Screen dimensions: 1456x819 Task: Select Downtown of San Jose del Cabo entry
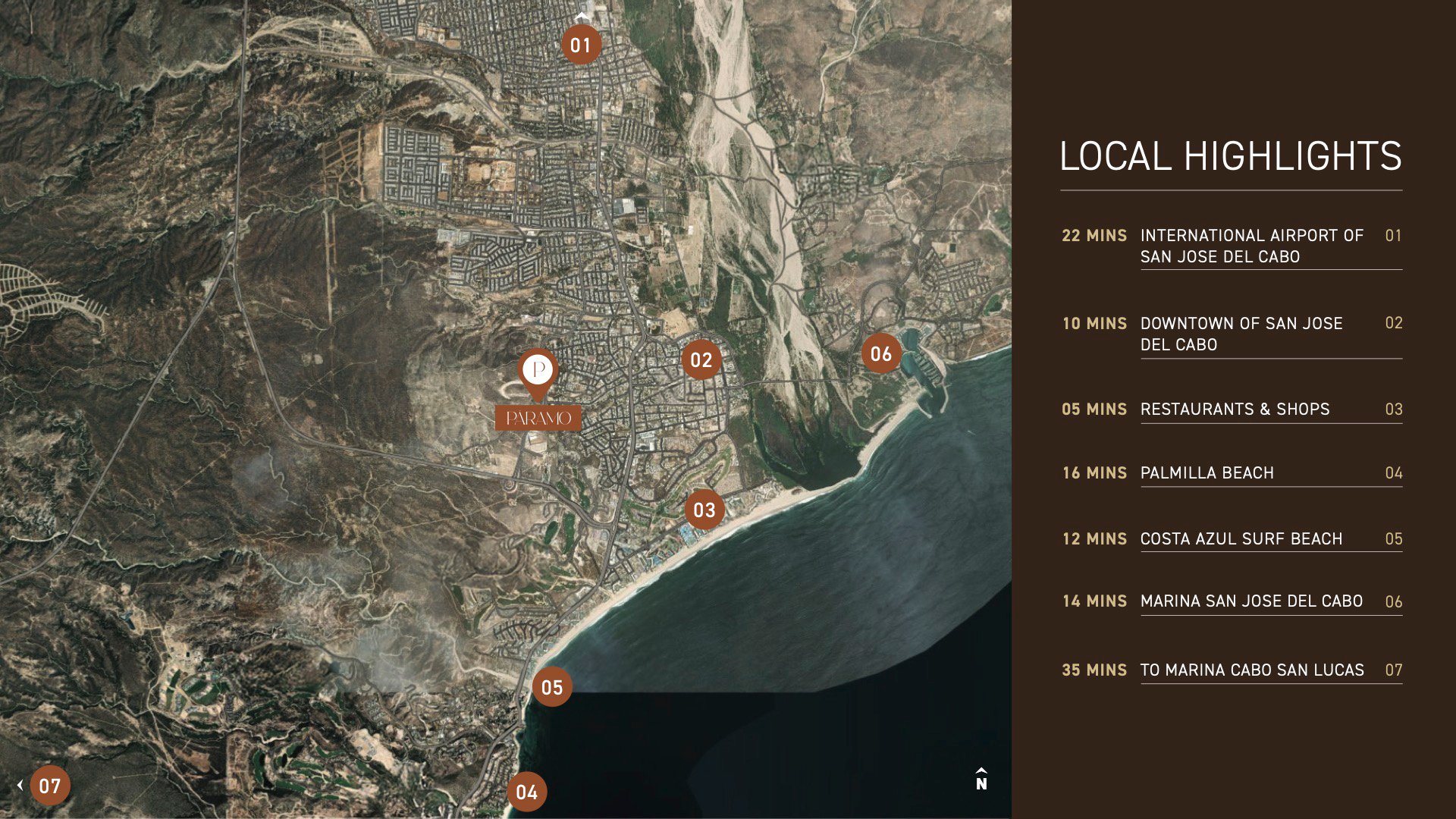(1241, 334)
